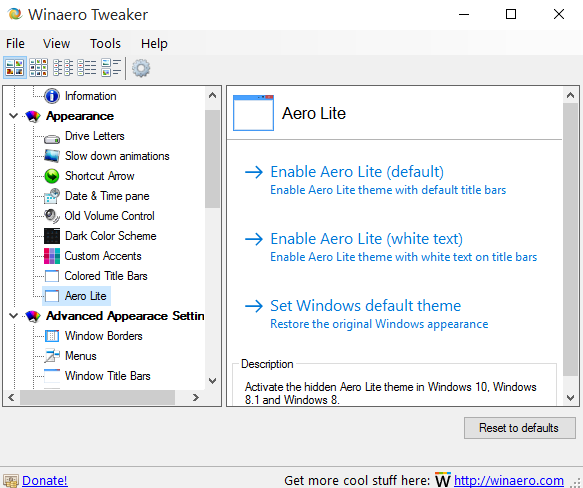Viewport: 583px width, 488px height.
Task: Switch to small icons grid view
Action: coord(39,68)
